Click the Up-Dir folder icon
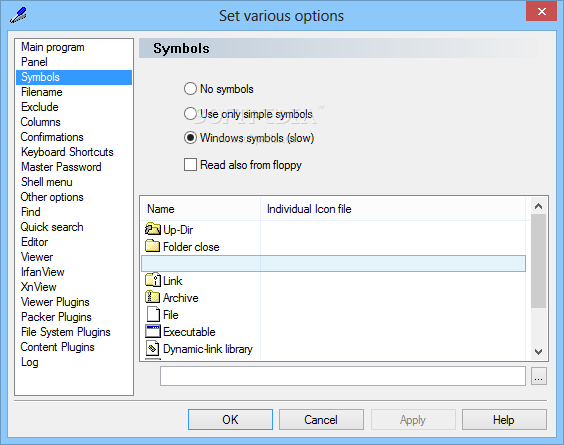 [x=153, y=229]
